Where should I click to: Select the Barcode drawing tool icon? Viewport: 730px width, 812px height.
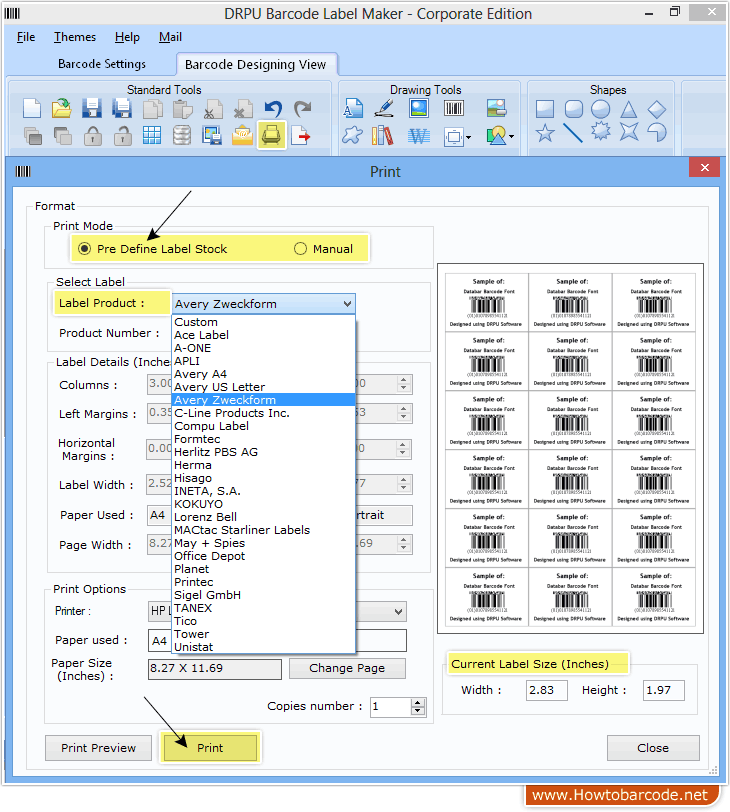(454, 108)
